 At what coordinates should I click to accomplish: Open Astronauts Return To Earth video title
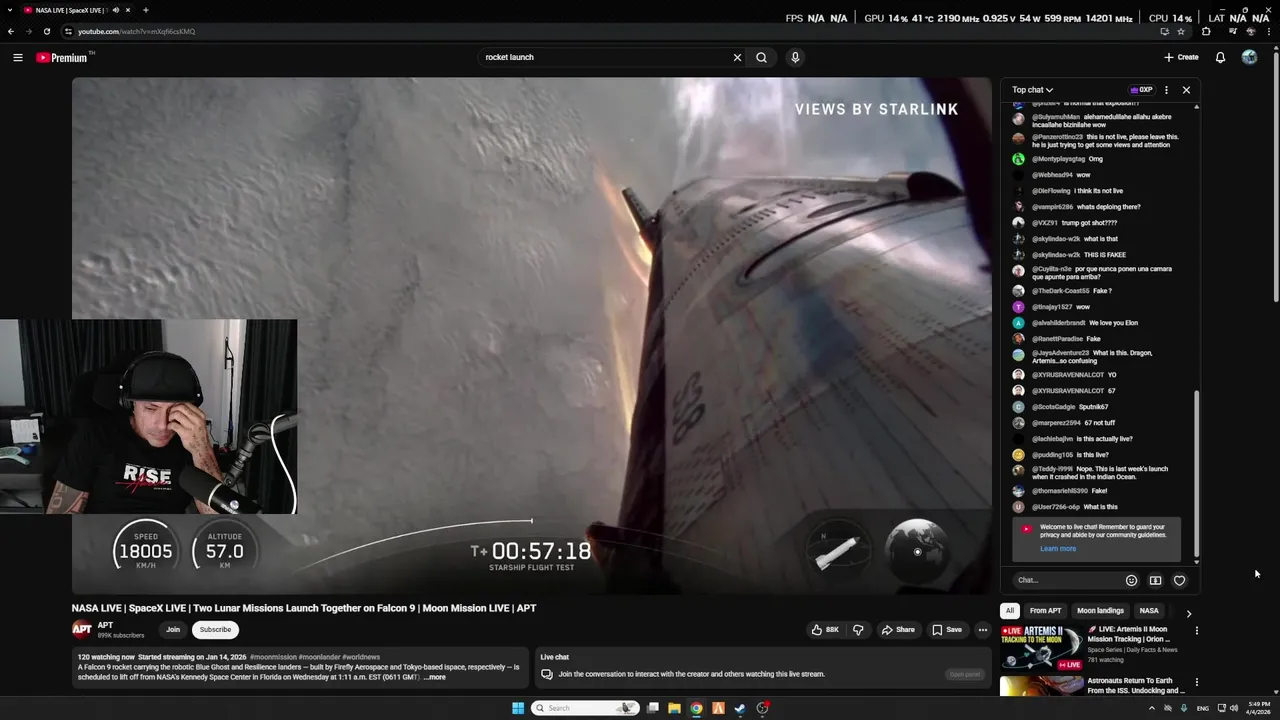[1136, 685]
